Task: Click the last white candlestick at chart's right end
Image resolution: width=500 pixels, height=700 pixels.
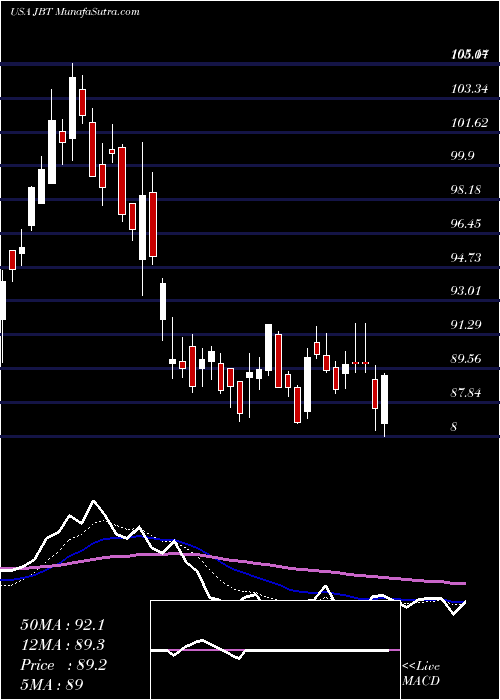Action: (x=384, y=400)
